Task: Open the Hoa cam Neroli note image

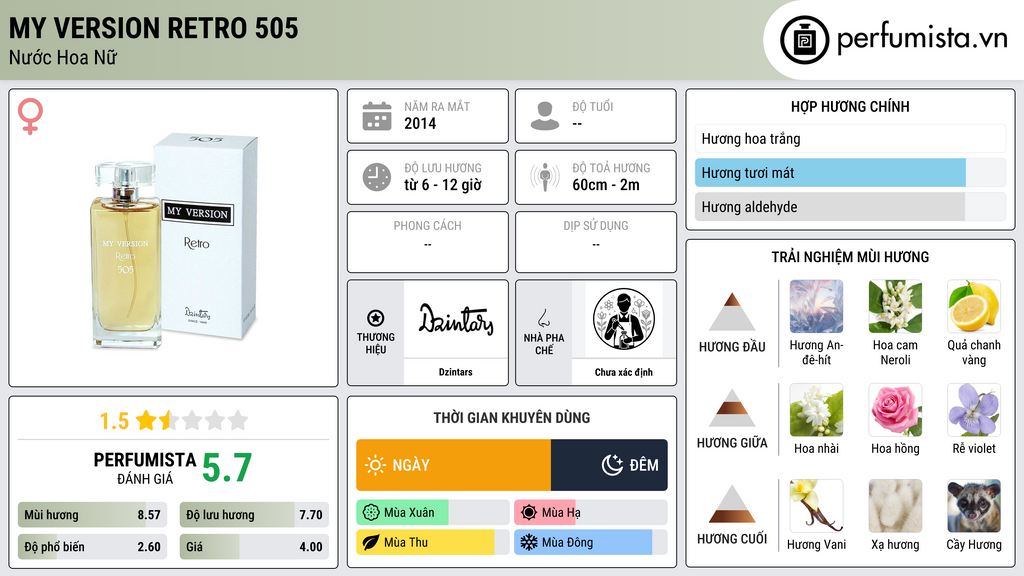Action: click(x=895, y=307)
